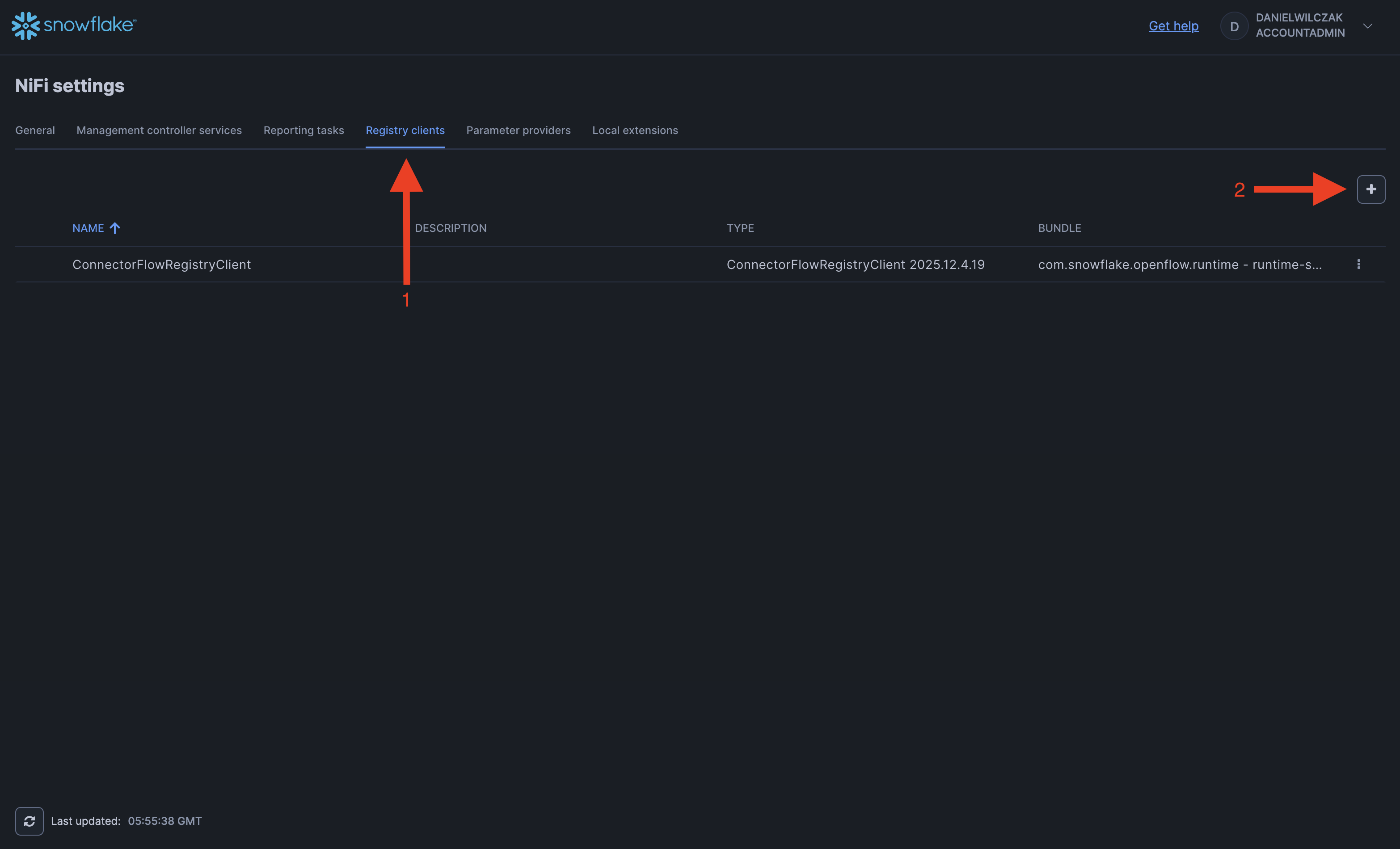Open the Local extensions tab
This screenshot has height=849, width=1400.
(635, 130)
